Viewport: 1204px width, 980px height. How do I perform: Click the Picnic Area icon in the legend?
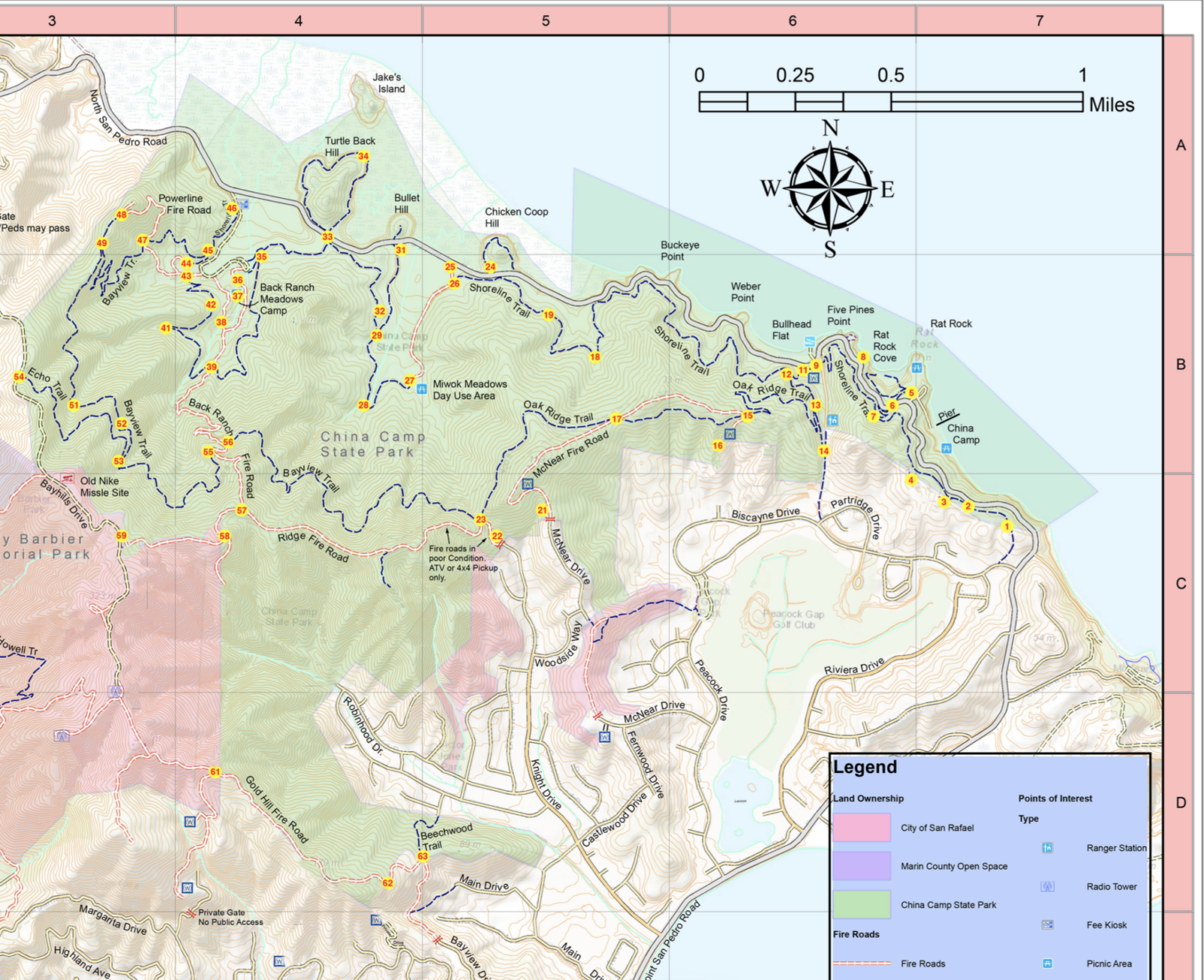pyautogui.click(x=1047, y=963)
